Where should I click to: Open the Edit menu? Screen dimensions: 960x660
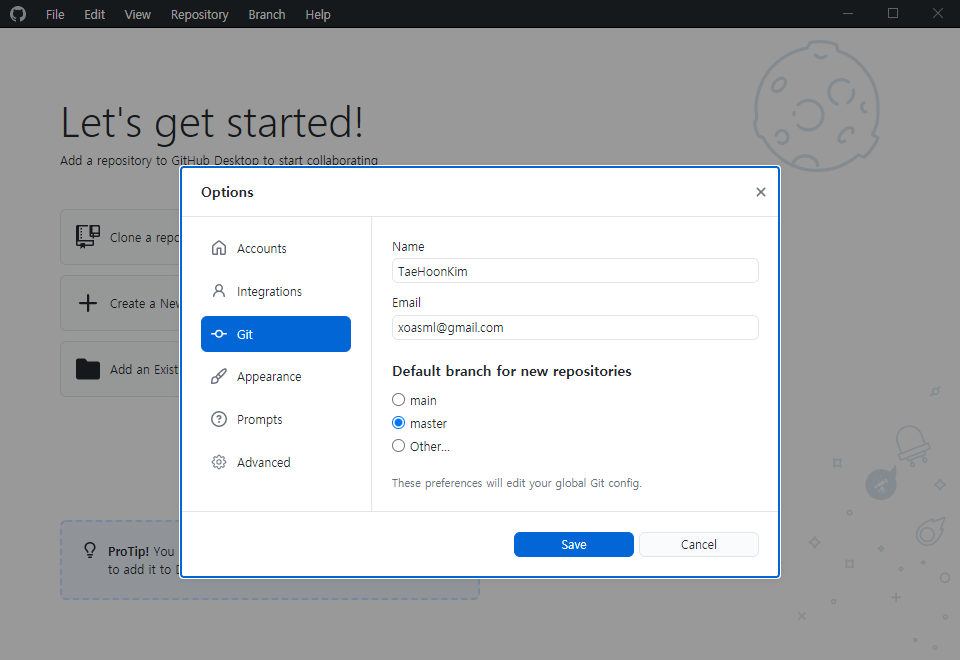94,14
